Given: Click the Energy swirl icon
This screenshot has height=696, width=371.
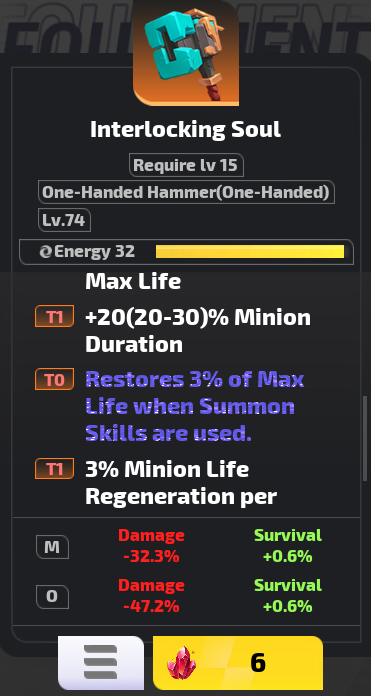Looking at the screenshot, I should (x=46, y=252).
